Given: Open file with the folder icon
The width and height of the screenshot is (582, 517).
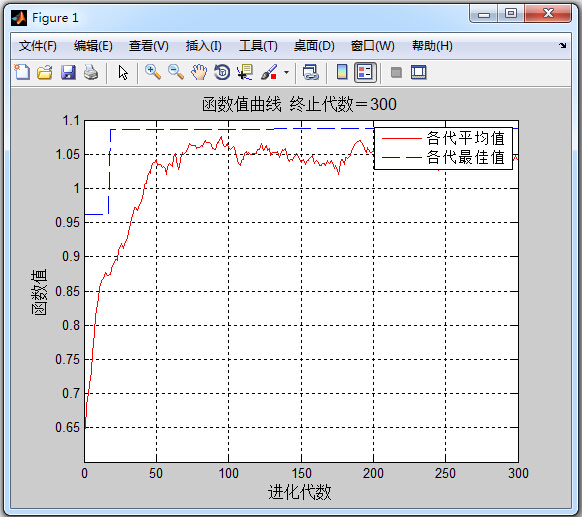Looking at the screenshot, I should coord(45,72).
